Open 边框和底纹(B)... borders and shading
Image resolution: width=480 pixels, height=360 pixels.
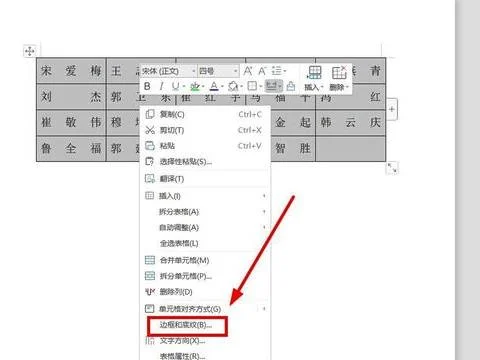click(x=205, y=325)
